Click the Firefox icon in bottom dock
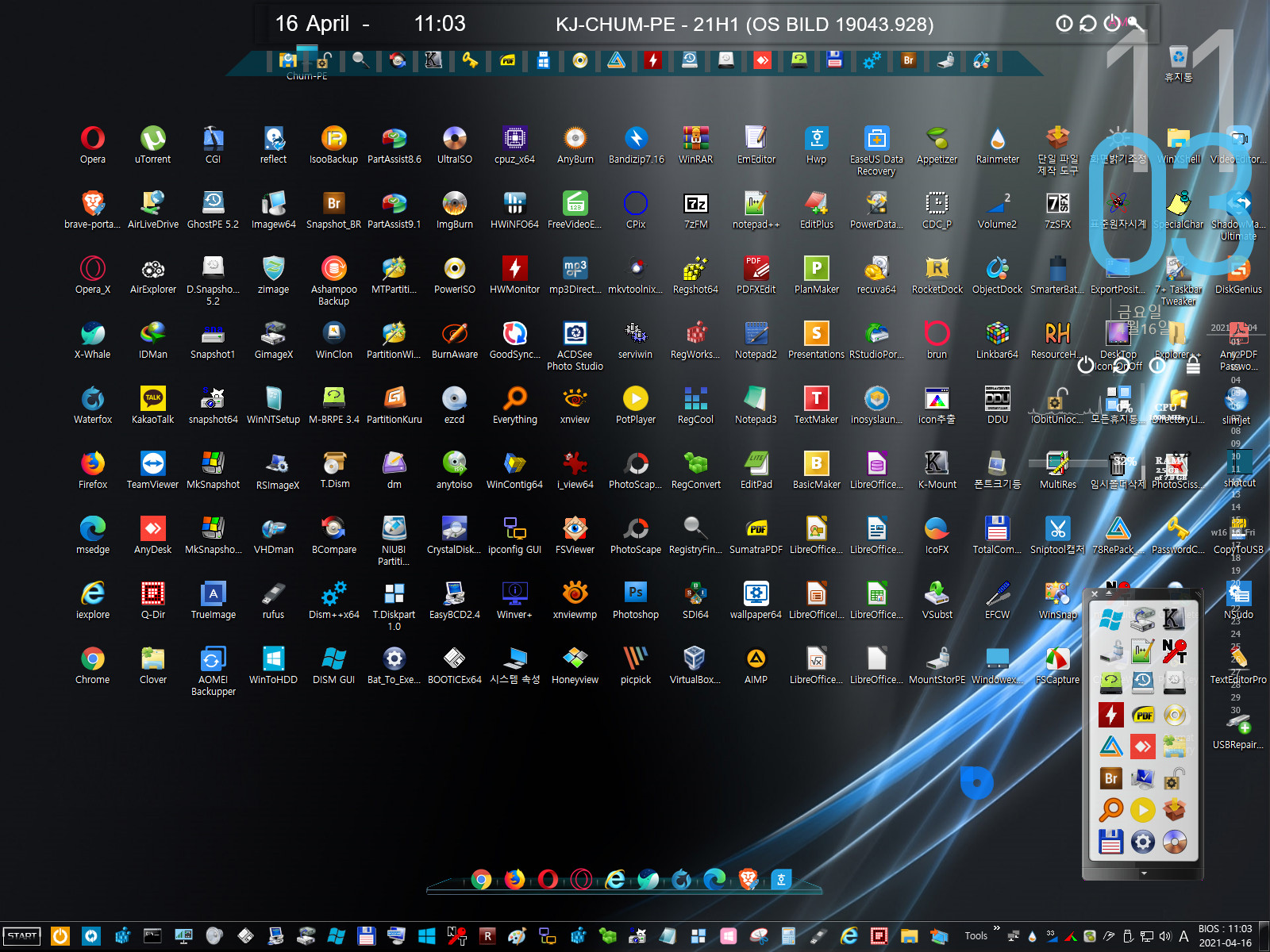Image resolution: width=1270 pixels, height=952 pixels. pos(514,879)
